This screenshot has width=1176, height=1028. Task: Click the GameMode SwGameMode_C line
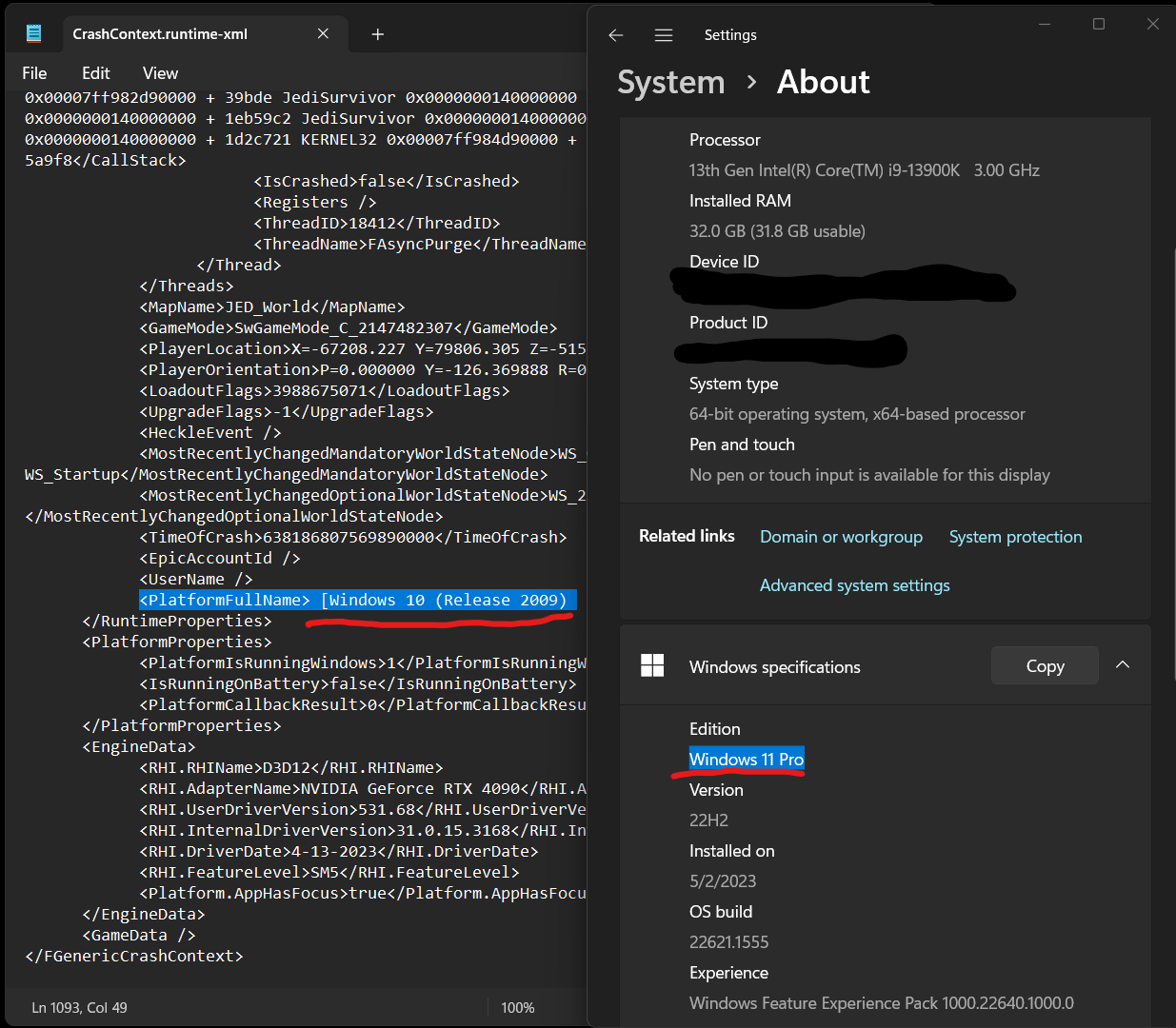click(349, 327)
